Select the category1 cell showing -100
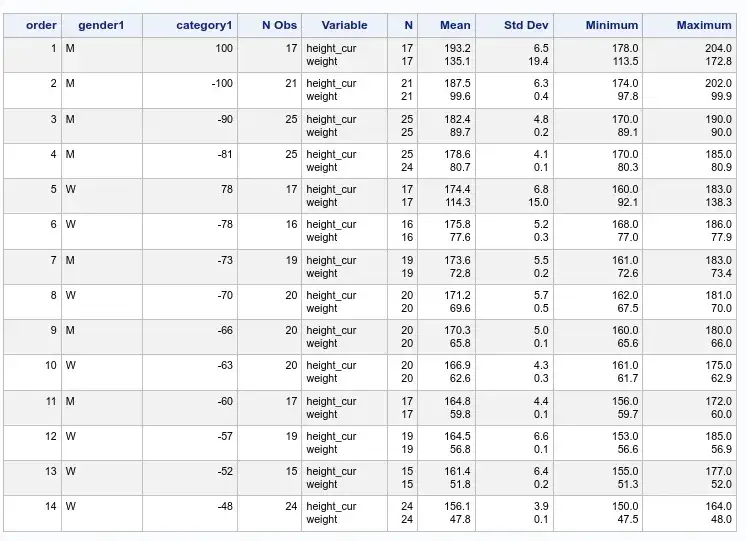The width and height of the screenshot is (746, 541). click(222, 84)
